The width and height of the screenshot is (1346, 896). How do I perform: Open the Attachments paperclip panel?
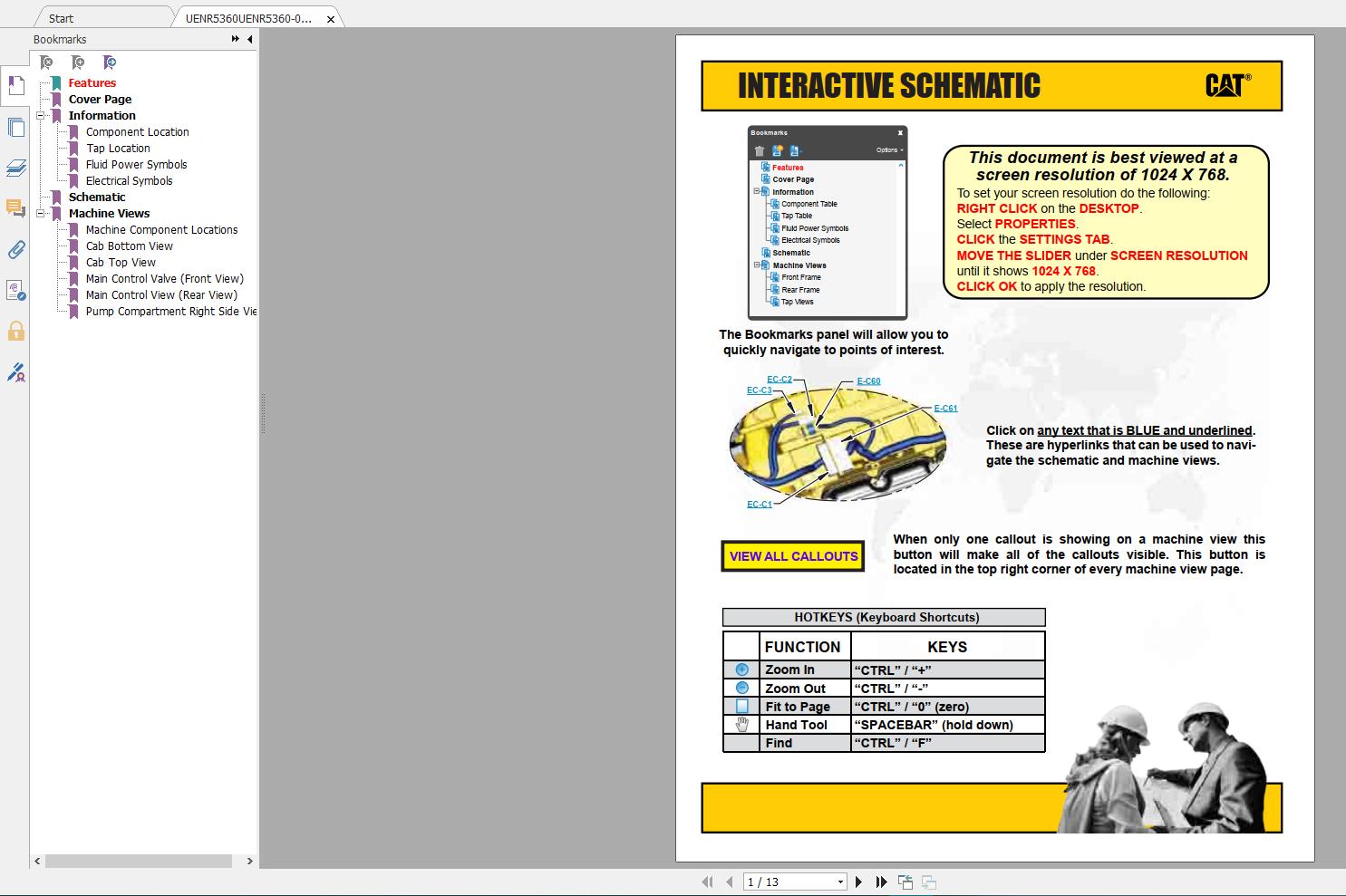pyautogui.click(x=15, y=250)
